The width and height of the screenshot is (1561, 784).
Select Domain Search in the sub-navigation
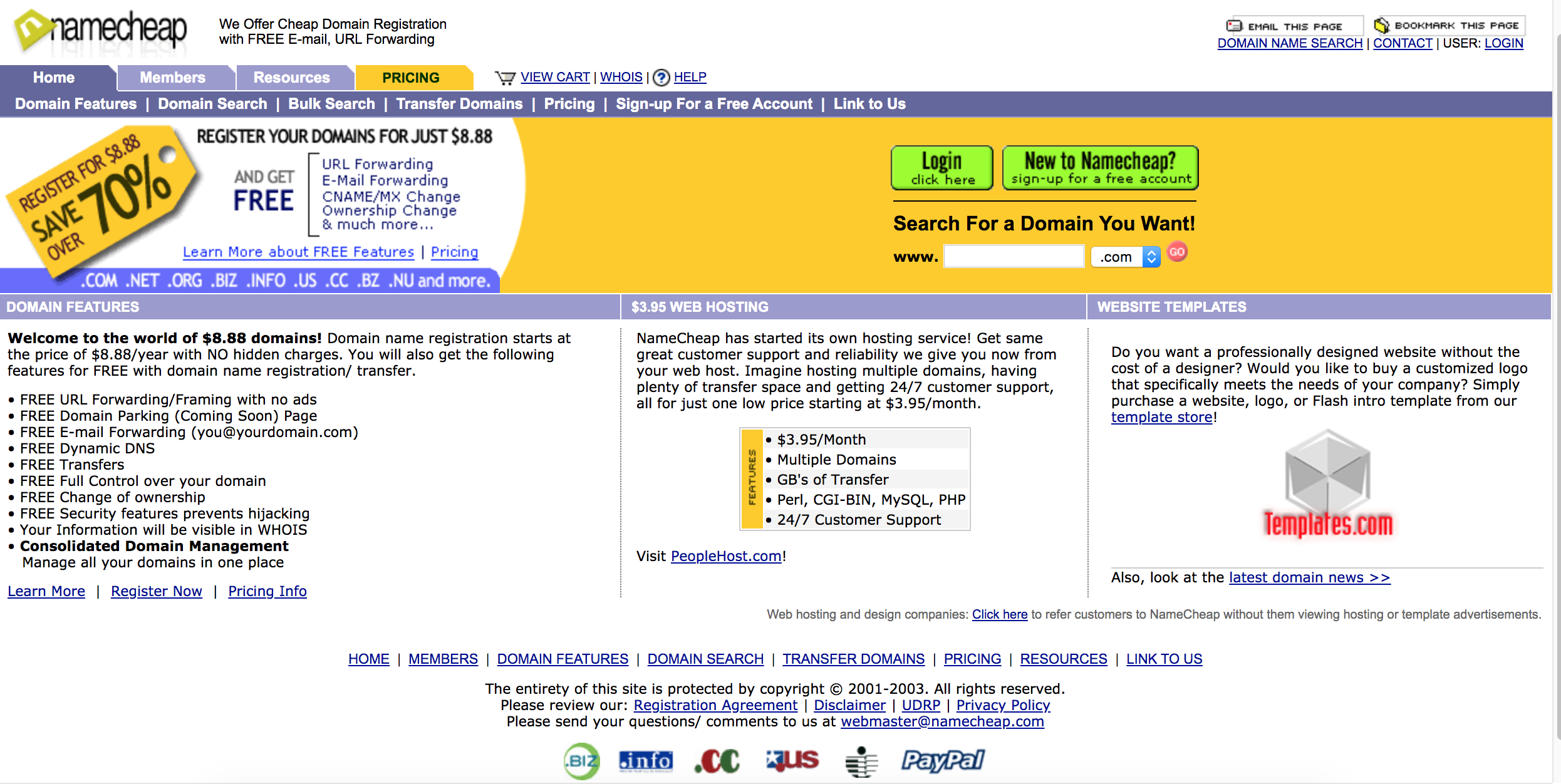click(x=212, y=104)
